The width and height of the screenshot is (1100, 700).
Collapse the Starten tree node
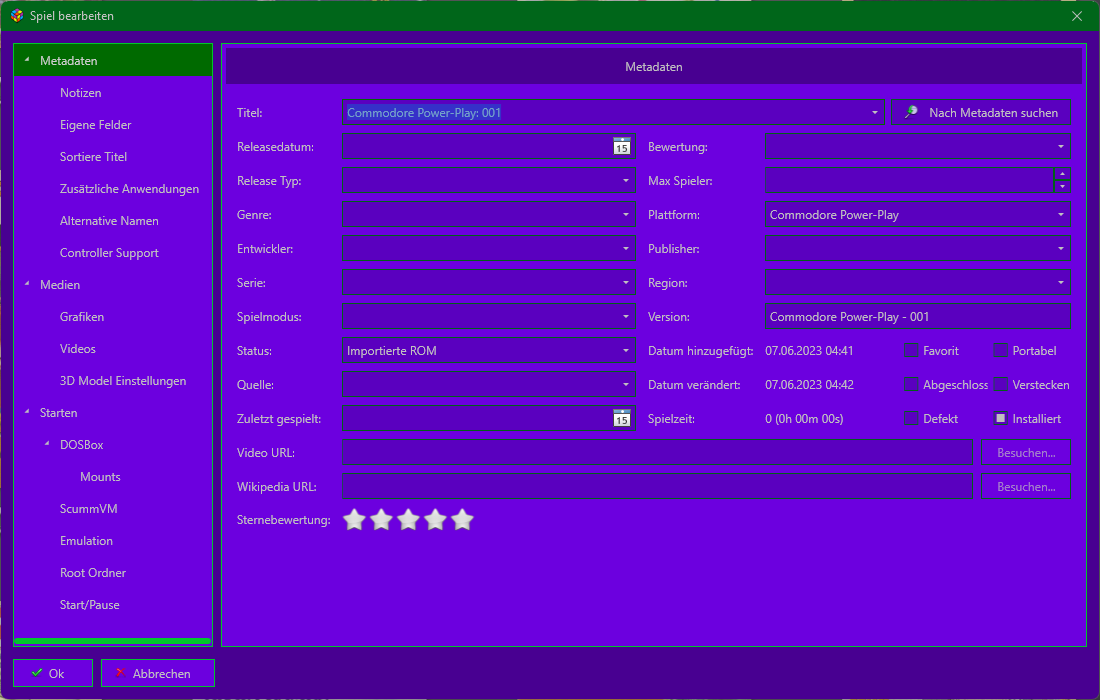click(27, 412)
